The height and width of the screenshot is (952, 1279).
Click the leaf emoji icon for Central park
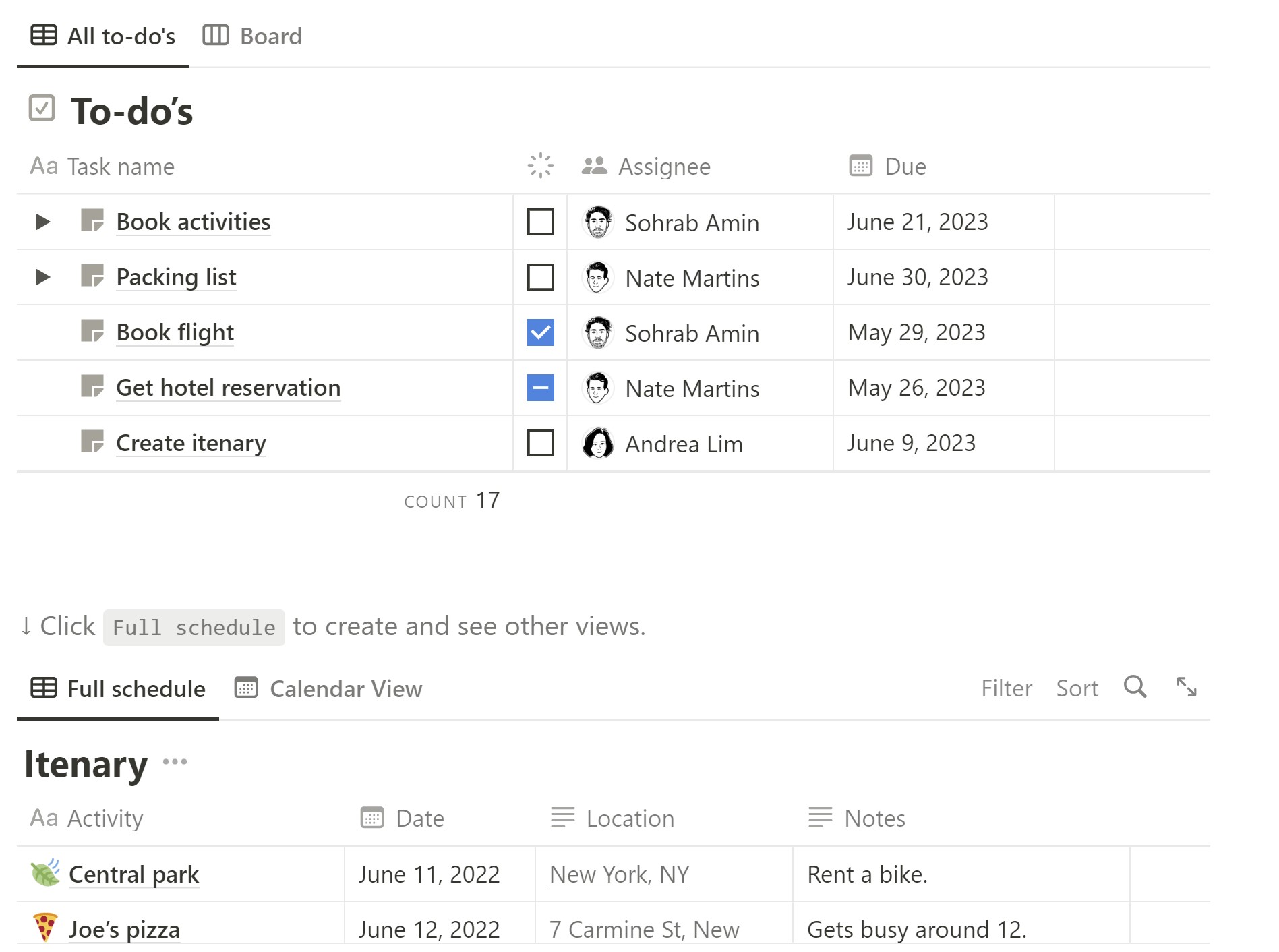tap(45, 873)
